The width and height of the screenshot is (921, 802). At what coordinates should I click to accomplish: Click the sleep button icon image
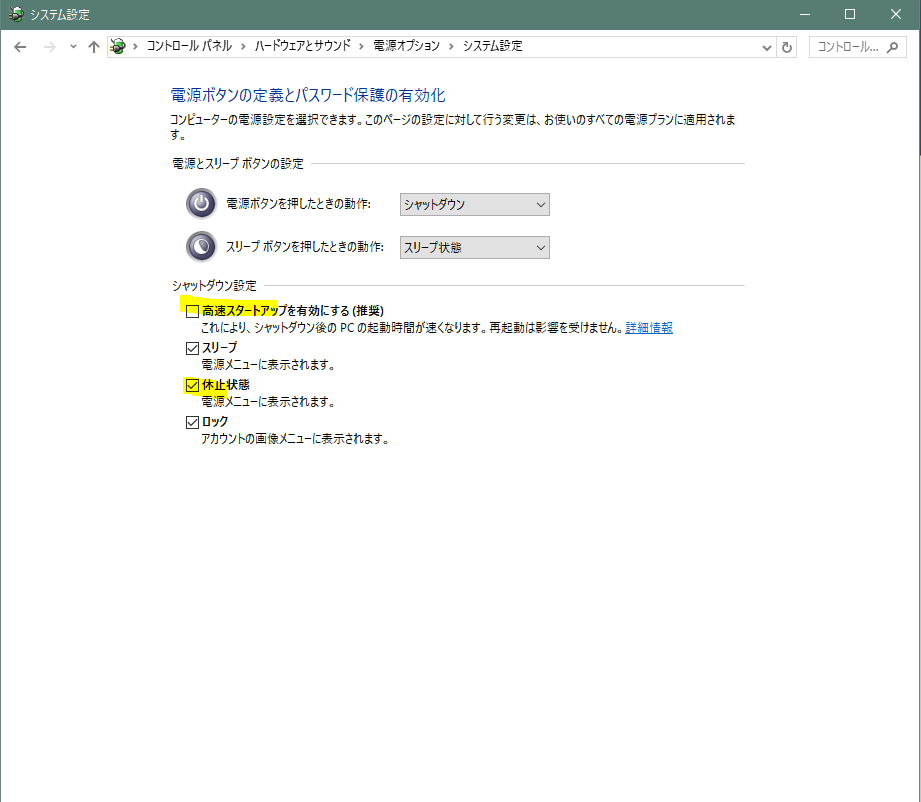pos(201,246)
